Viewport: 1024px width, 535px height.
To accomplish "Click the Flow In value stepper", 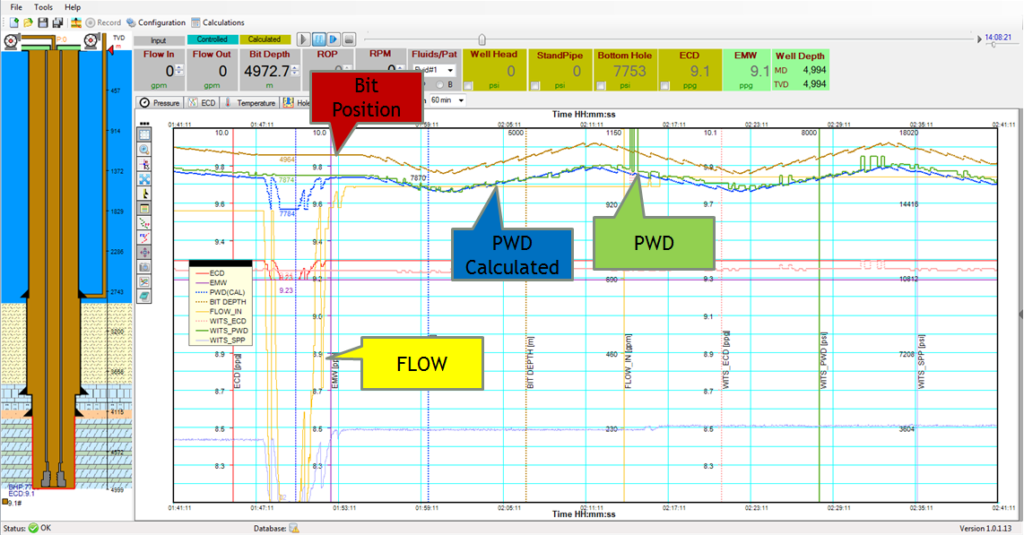I will tap(180, 71).
